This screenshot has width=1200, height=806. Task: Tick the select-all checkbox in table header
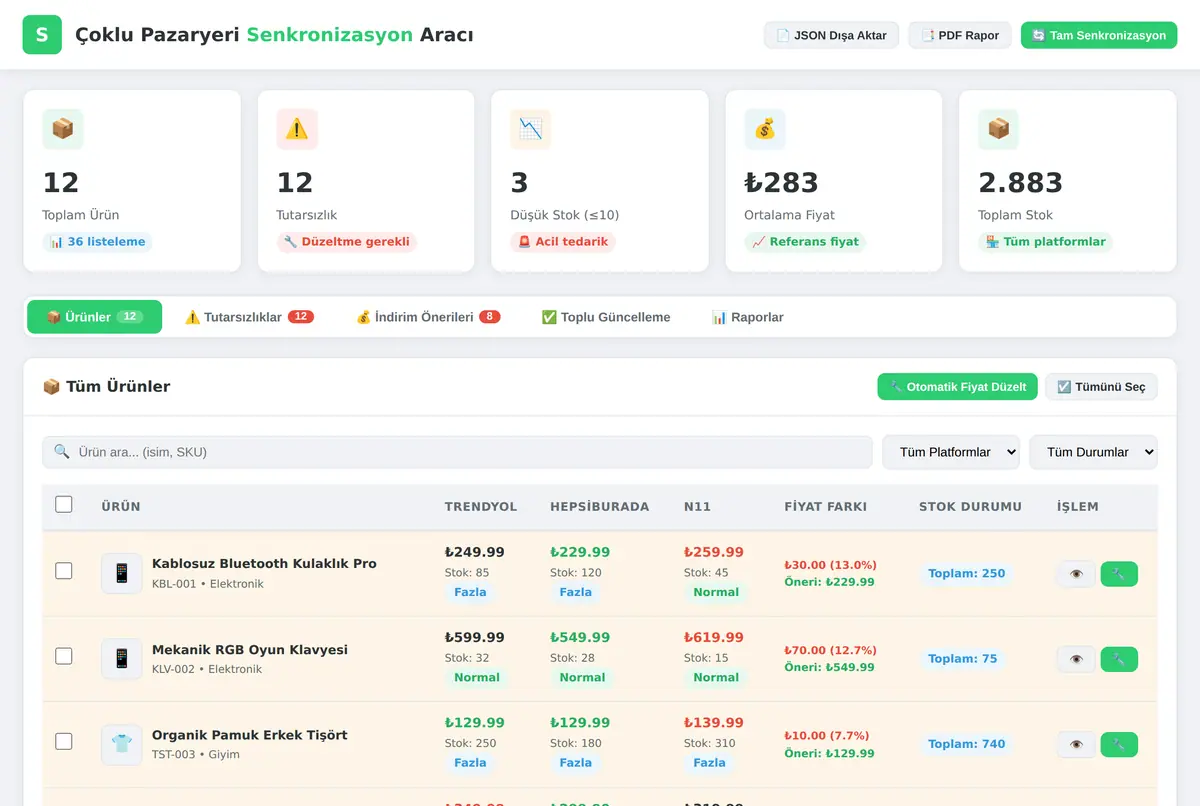64,504
